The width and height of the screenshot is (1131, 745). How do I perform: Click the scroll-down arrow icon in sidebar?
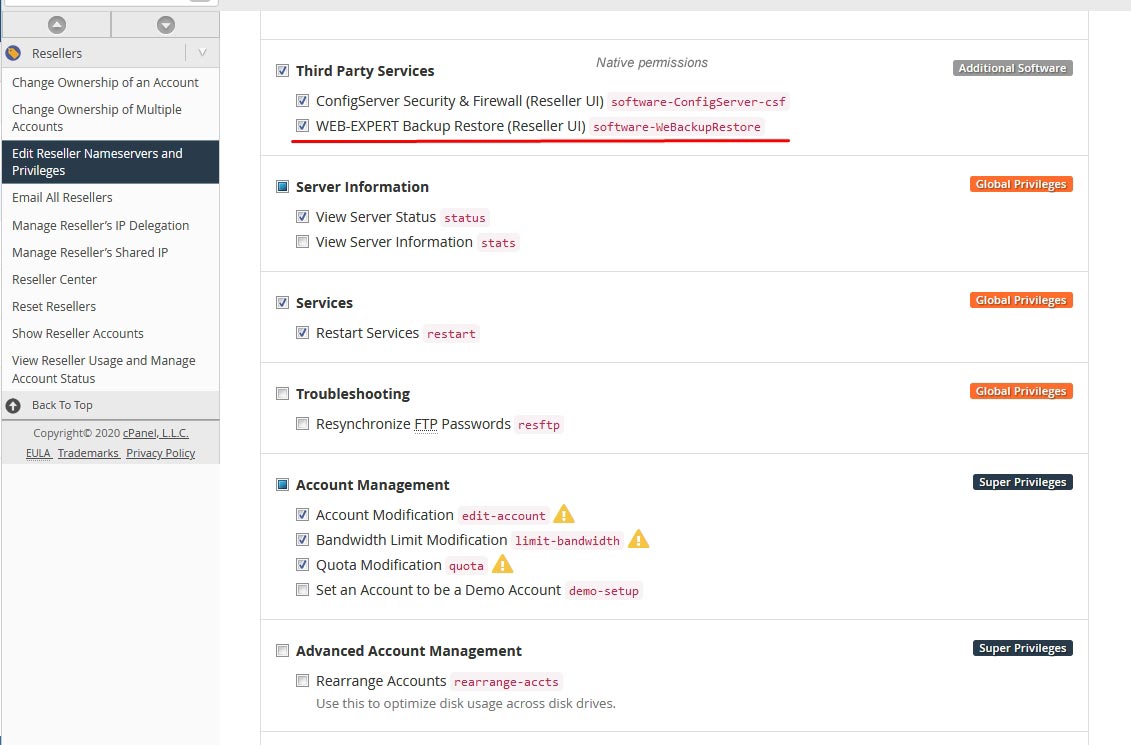tap(166, 25)
